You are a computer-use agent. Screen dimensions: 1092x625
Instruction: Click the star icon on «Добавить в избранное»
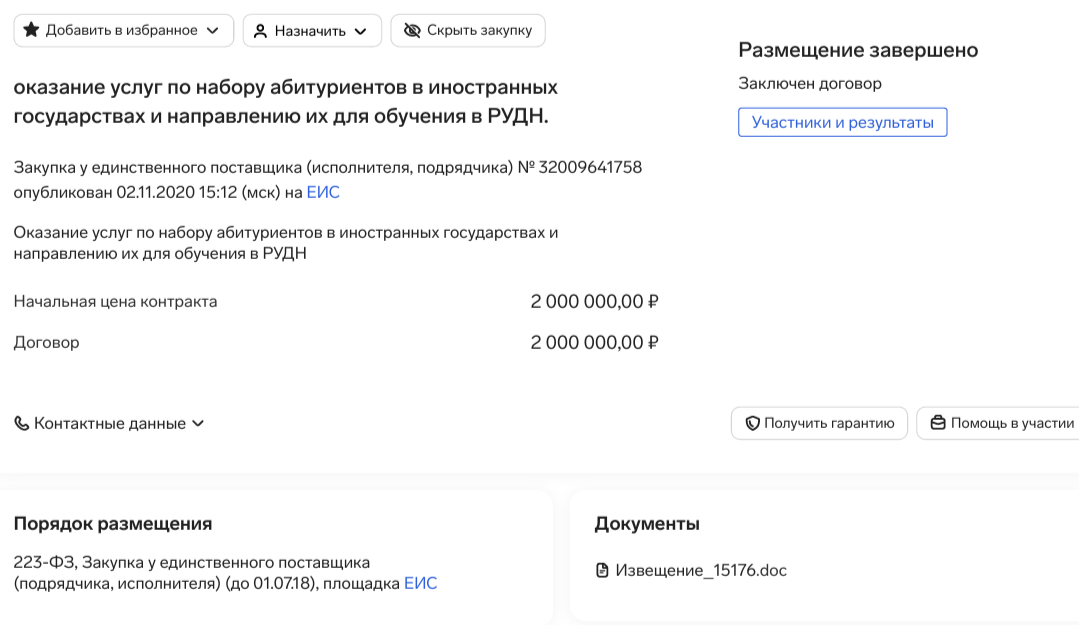[33, 30]
